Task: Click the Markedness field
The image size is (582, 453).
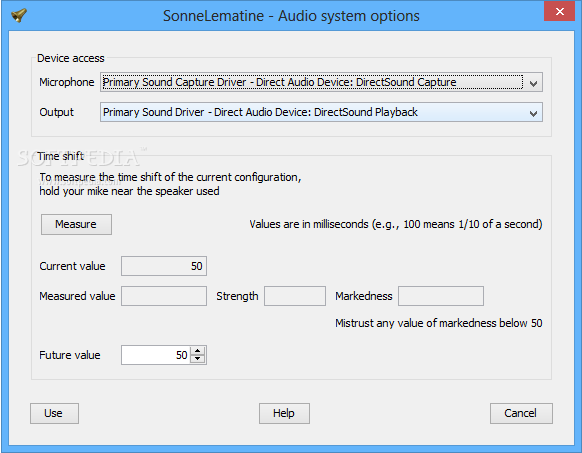Action: click(x=441, y=296)
